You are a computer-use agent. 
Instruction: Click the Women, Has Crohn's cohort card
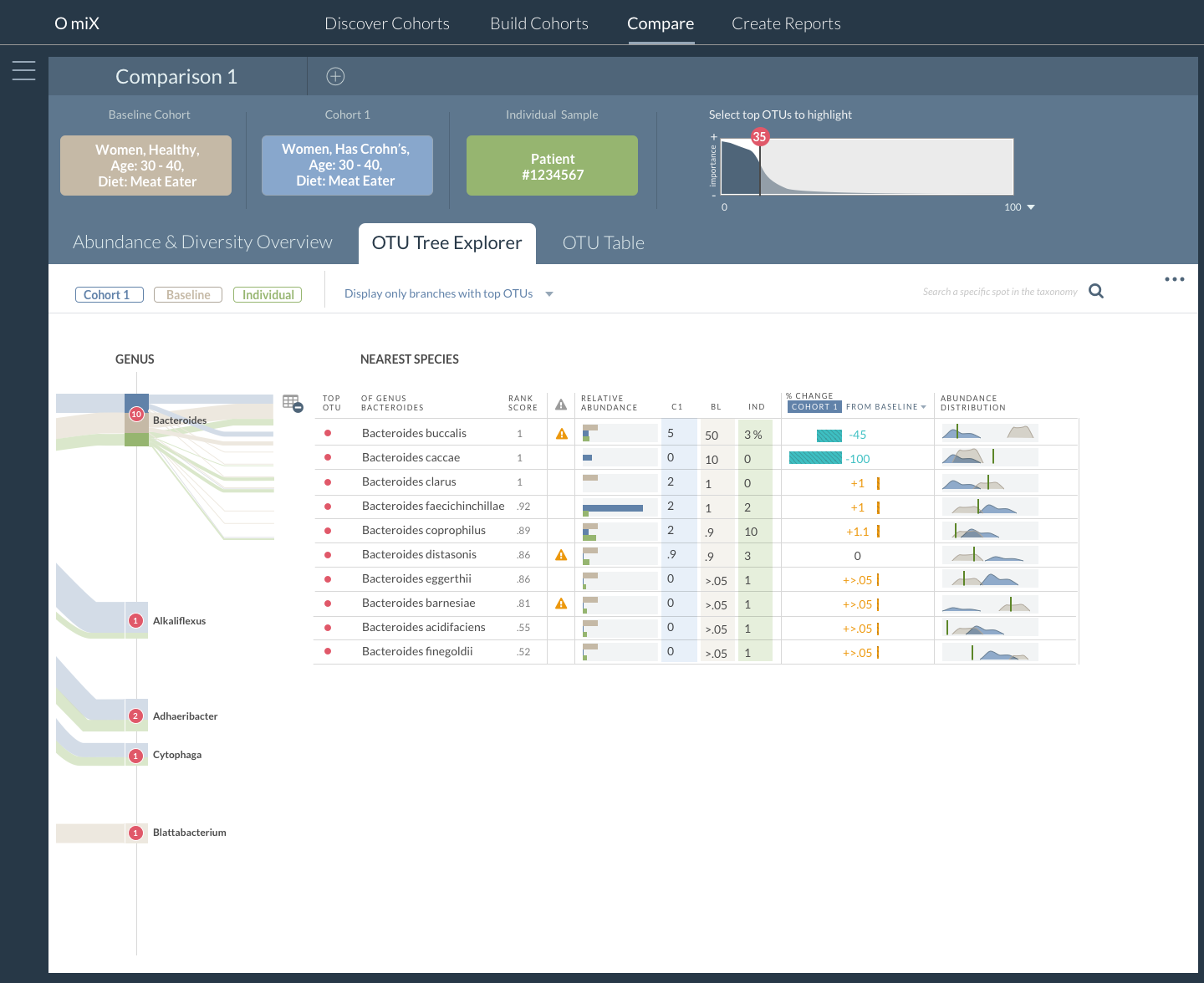click(347, 166)
